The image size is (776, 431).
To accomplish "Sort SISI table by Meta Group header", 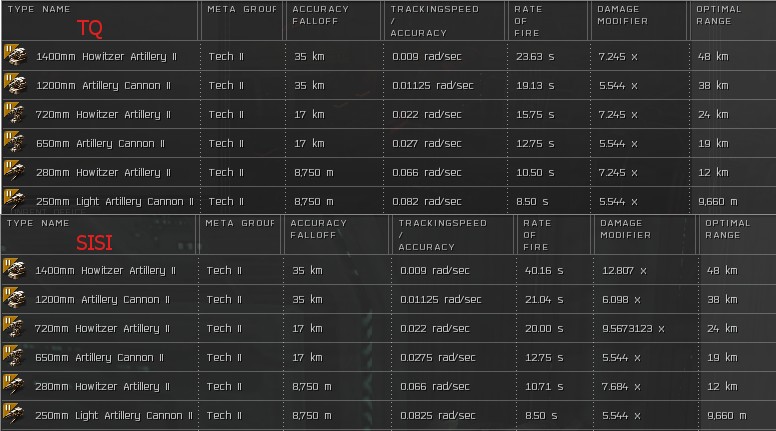I will [x=239, y=223].
